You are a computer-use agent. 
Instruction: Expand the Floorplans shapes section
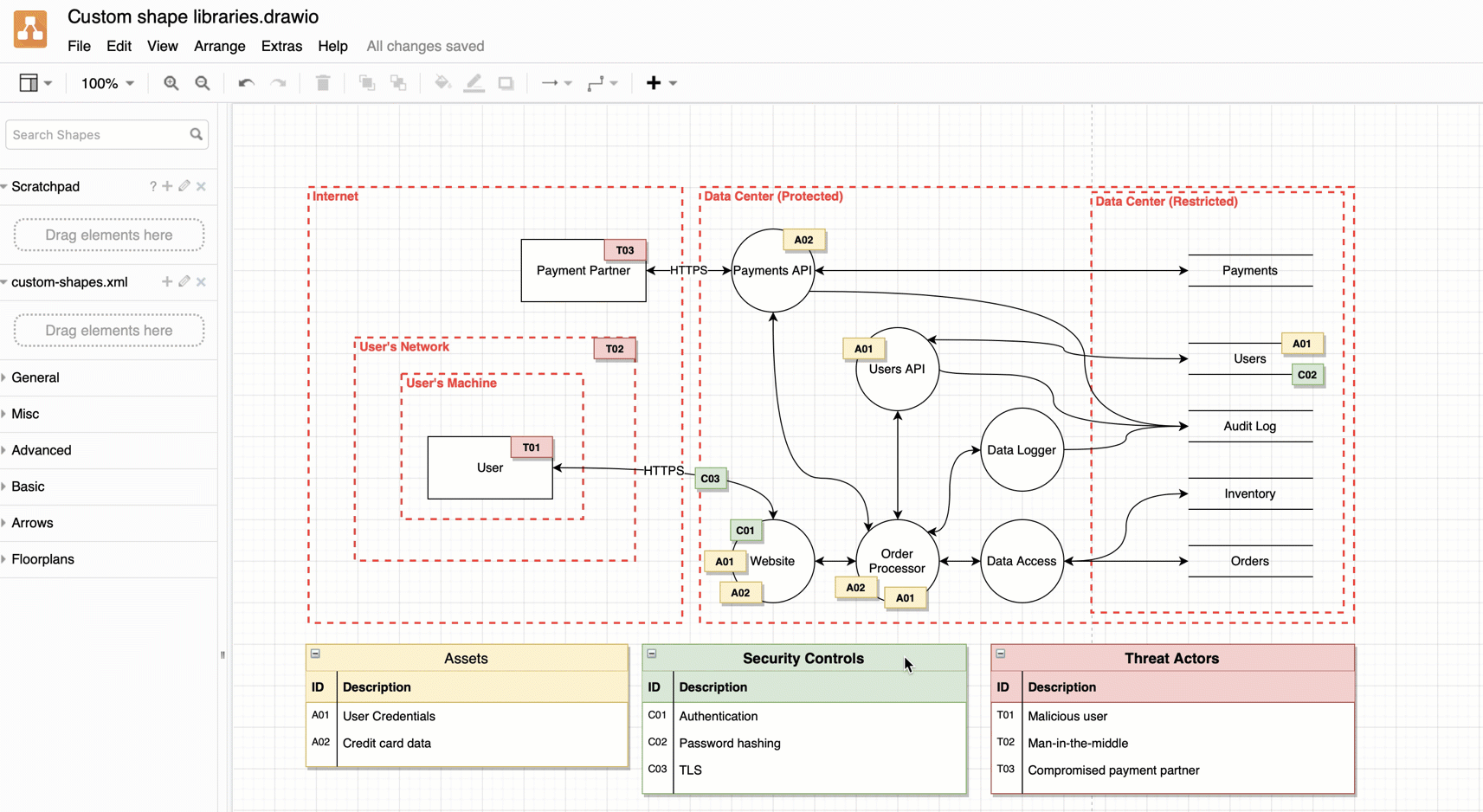(x=42, y=559)
